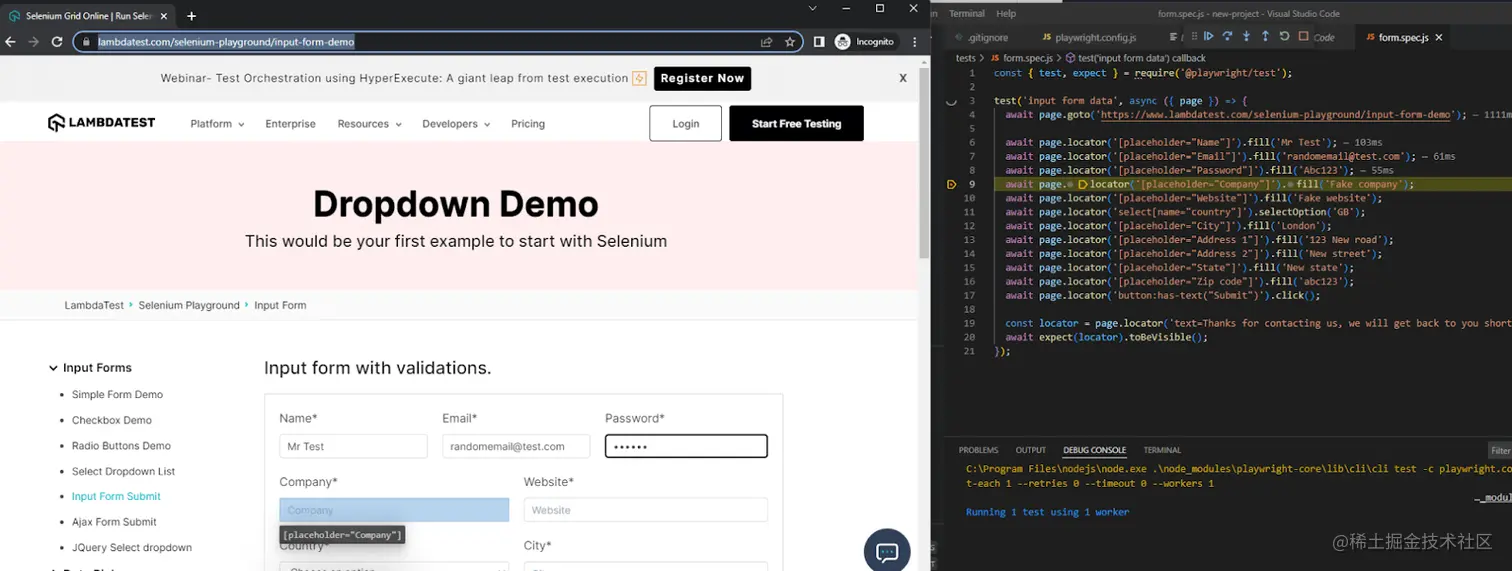Click the Login button

(685, 123)
